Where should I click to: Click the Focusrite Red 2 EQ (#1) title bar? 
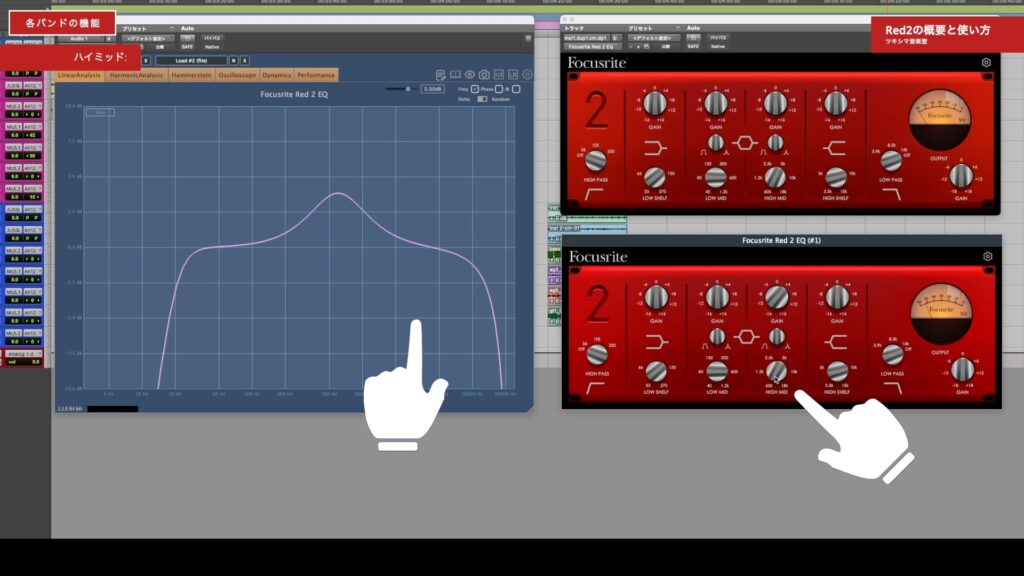pos(781,240)
